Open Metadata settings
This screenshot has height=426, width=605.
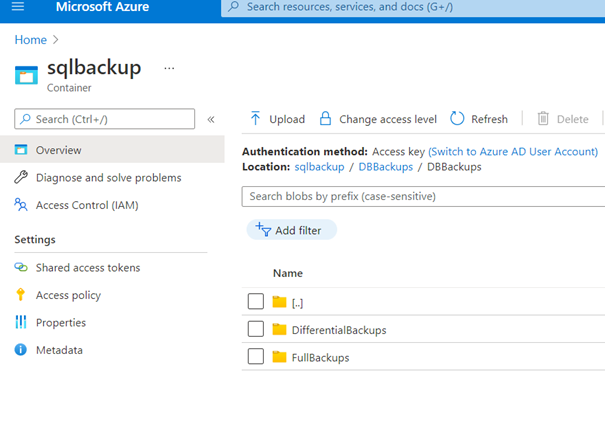coord(59,350)
